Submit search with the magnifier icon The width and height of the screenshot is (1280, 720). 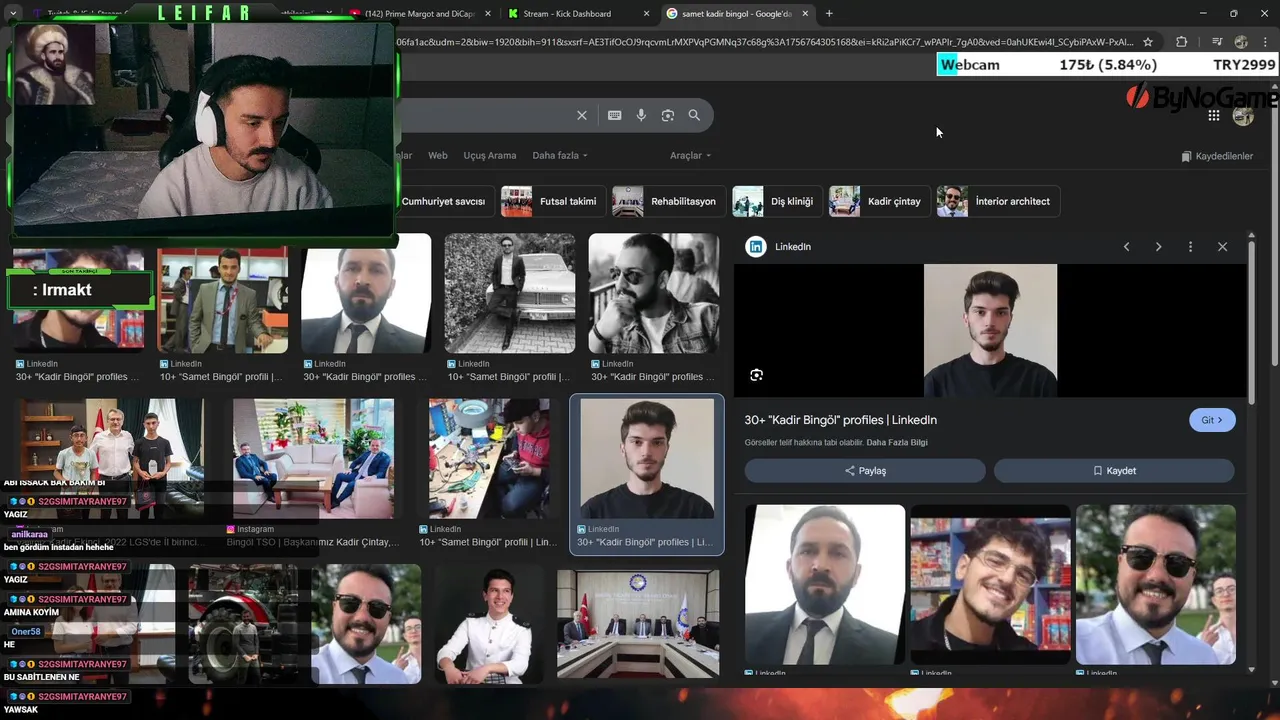coord(694,115)
